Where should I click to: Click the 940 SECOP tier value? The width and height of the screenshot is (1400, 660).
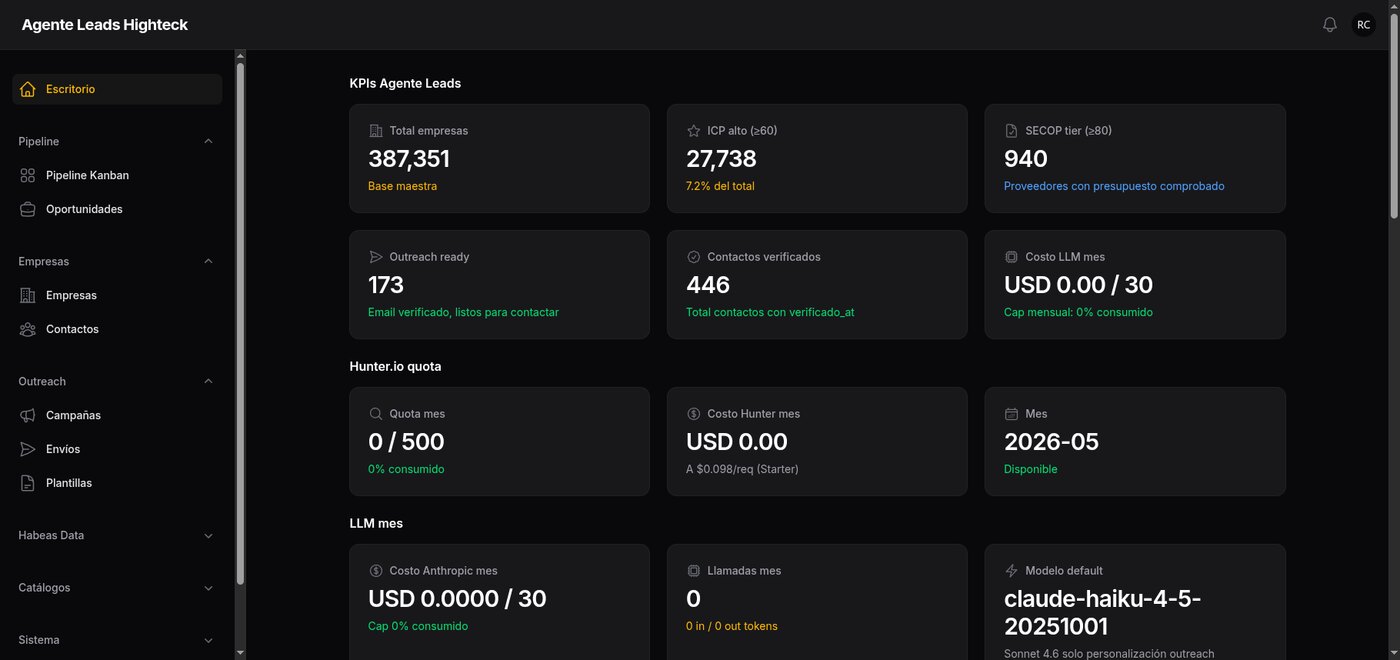click(1026, 159)
